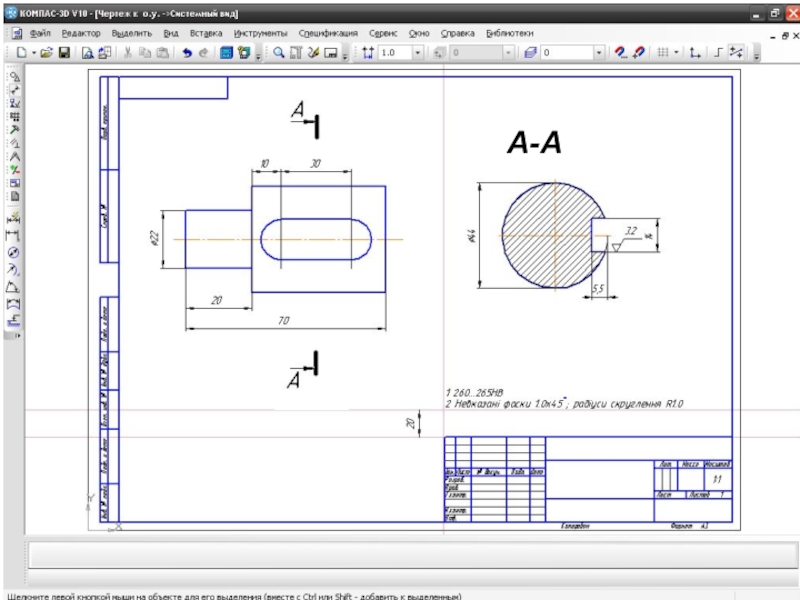Screen dimensions: 800x600
Task: Click the New document icon
Action: (x=19, y=52)
